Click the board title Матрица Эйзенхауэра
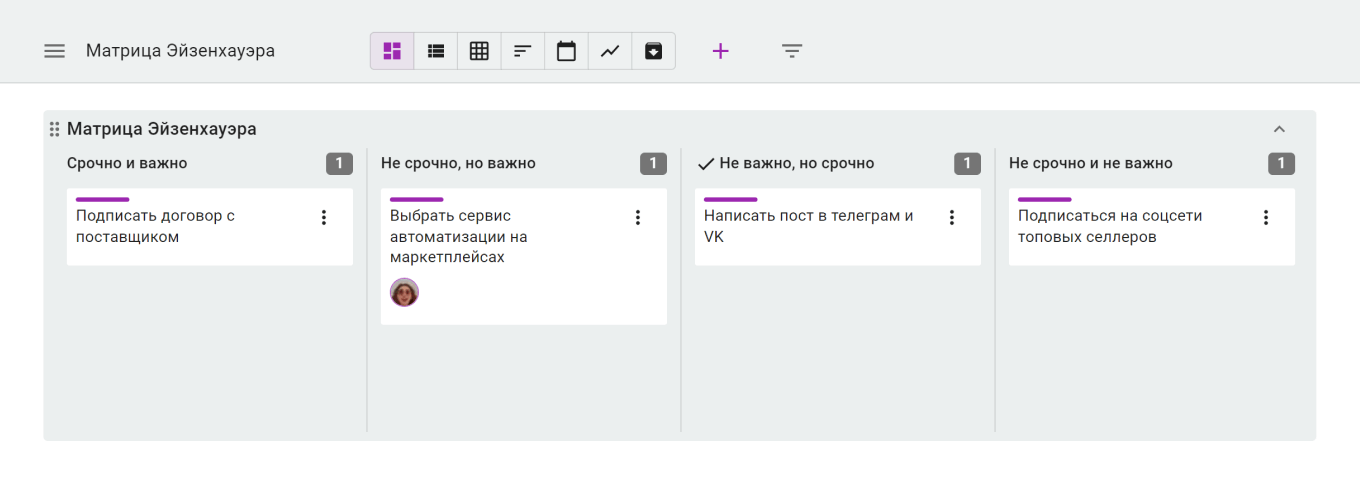 162,129
